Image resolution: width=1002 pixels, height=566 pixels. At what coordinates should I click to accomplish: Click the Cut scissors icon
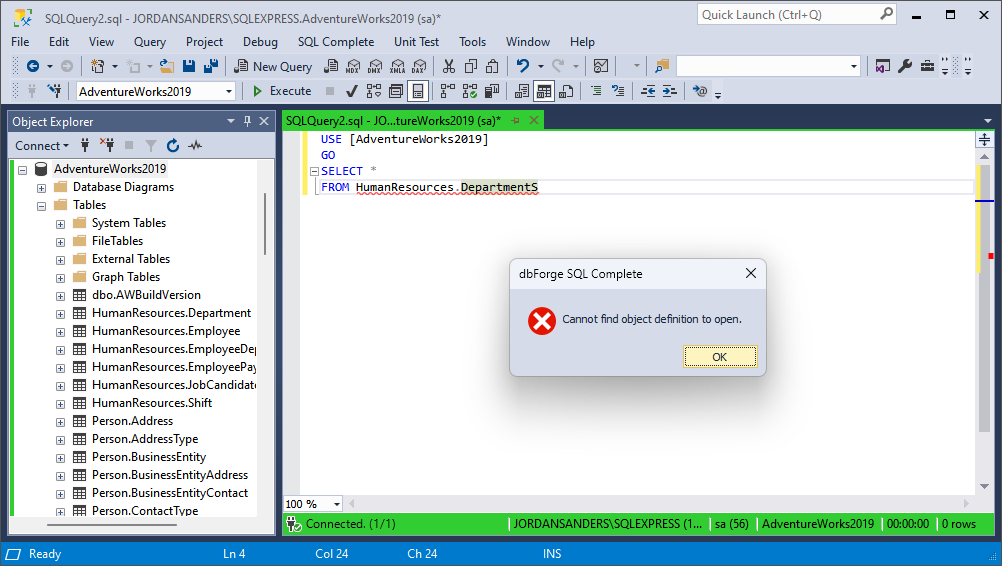(449, 66)
